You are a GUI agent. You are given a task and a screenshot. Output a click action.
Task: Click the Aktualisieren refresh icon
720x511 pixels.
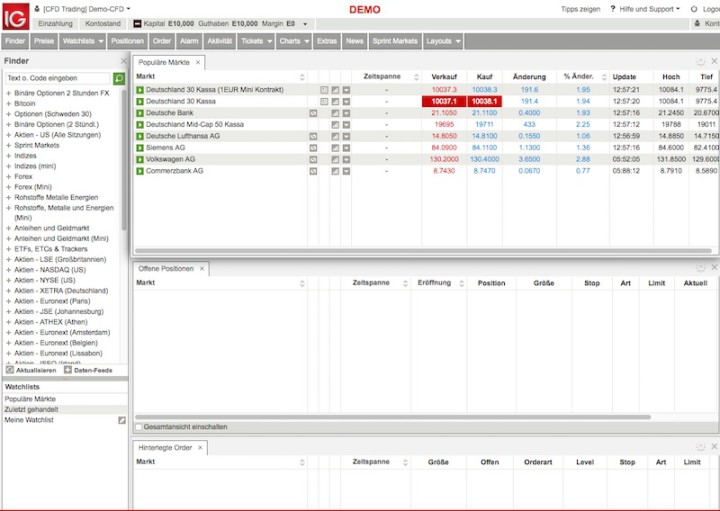click(x=10, y=370)
